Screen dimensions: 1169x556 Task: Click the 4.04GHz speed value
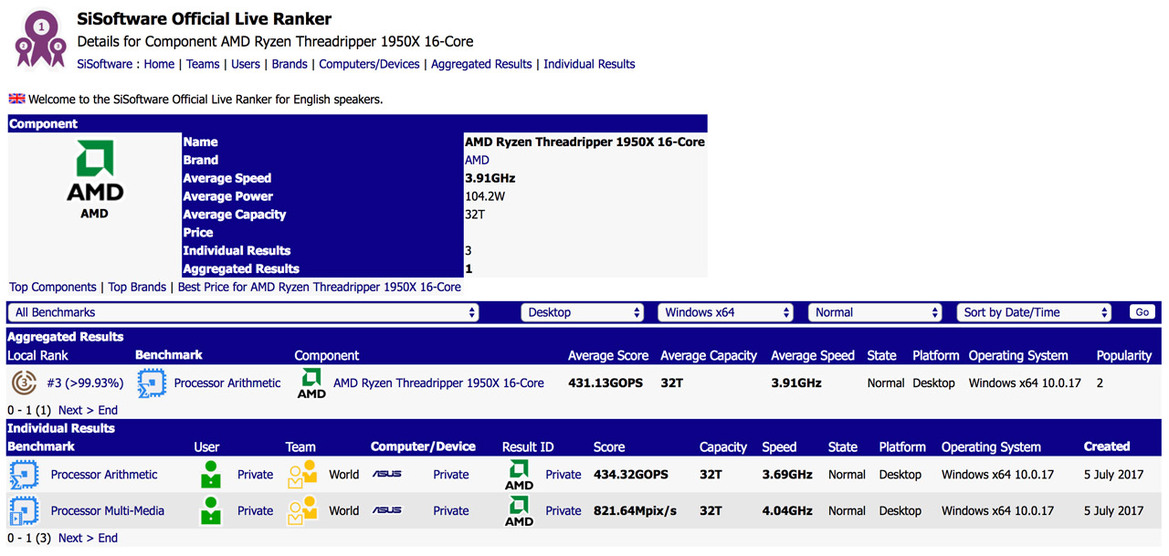[x=787, y=511]
